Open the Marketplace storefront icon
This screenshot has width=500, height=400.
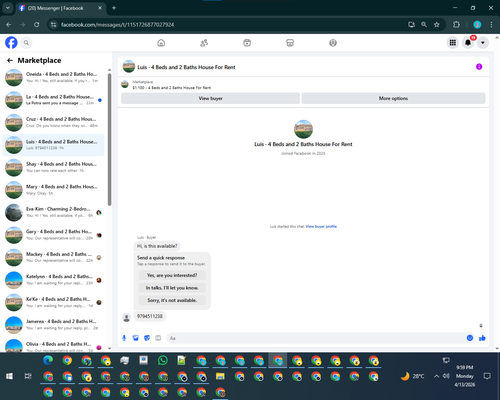pyautogui.click(x=290, y=43)
